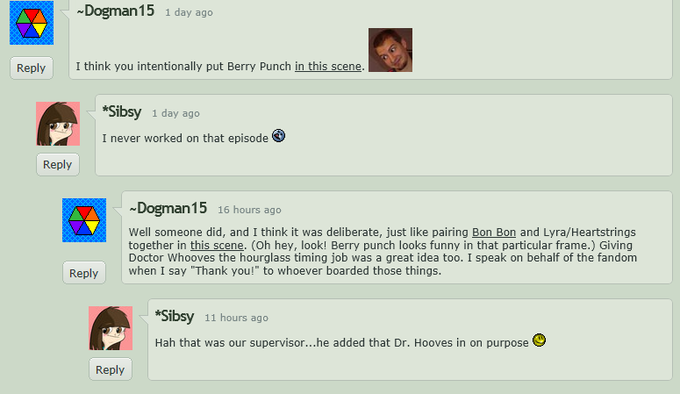Visit *Sibsy username on 11 hours ago comment

174,316
